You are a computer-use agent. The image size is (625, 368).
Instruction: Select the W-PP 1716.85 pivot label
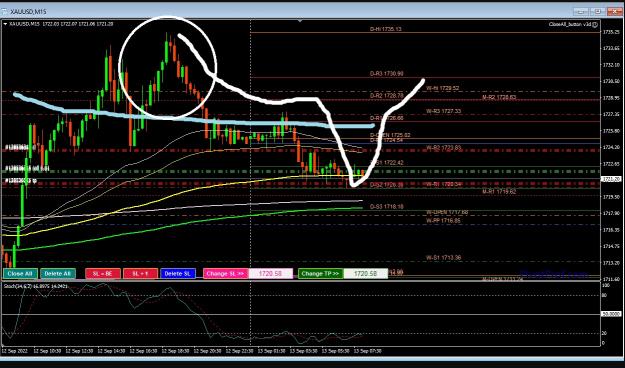[x=443, y=220]
